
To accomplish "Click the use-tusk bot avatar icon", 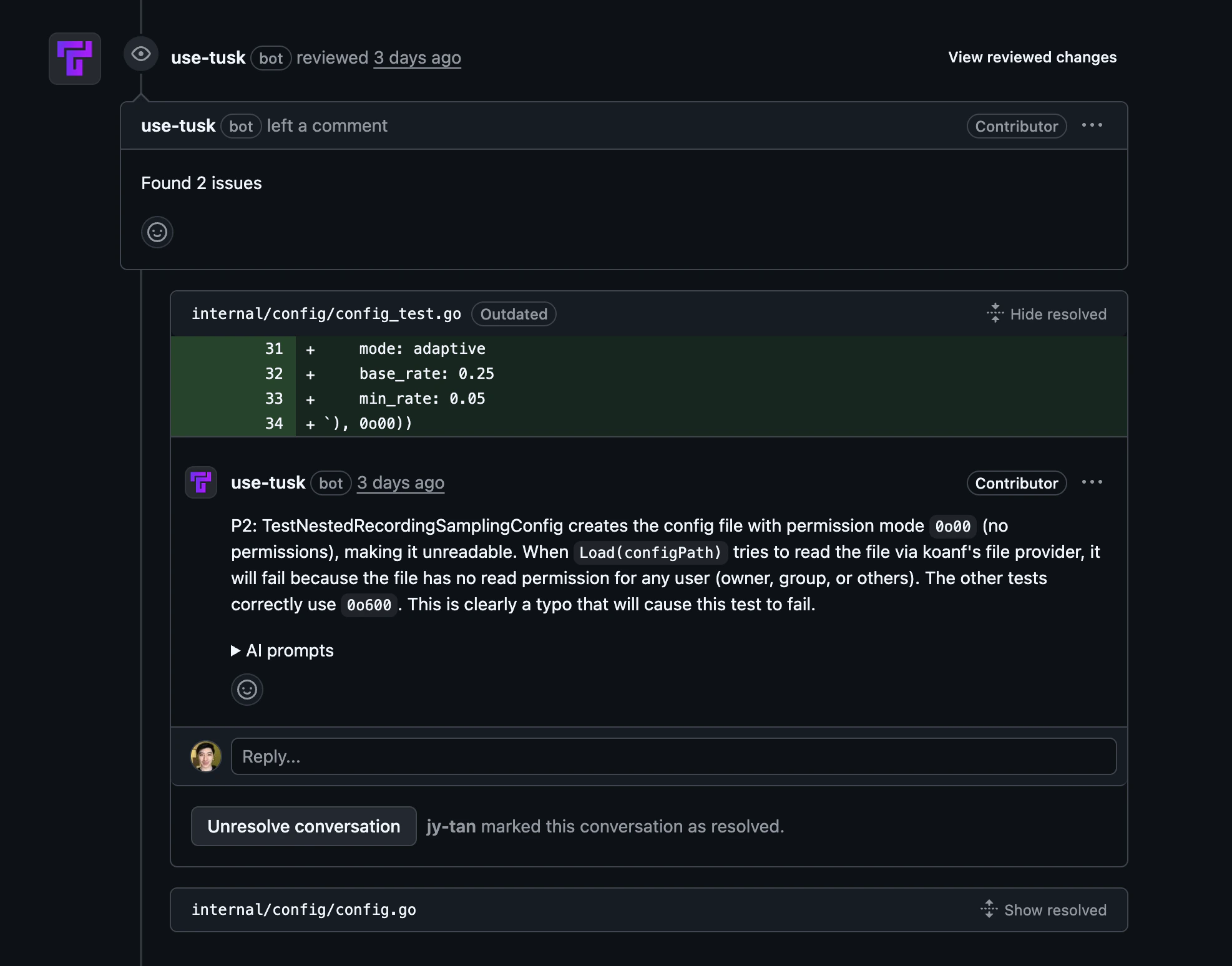I will (75, 58).
